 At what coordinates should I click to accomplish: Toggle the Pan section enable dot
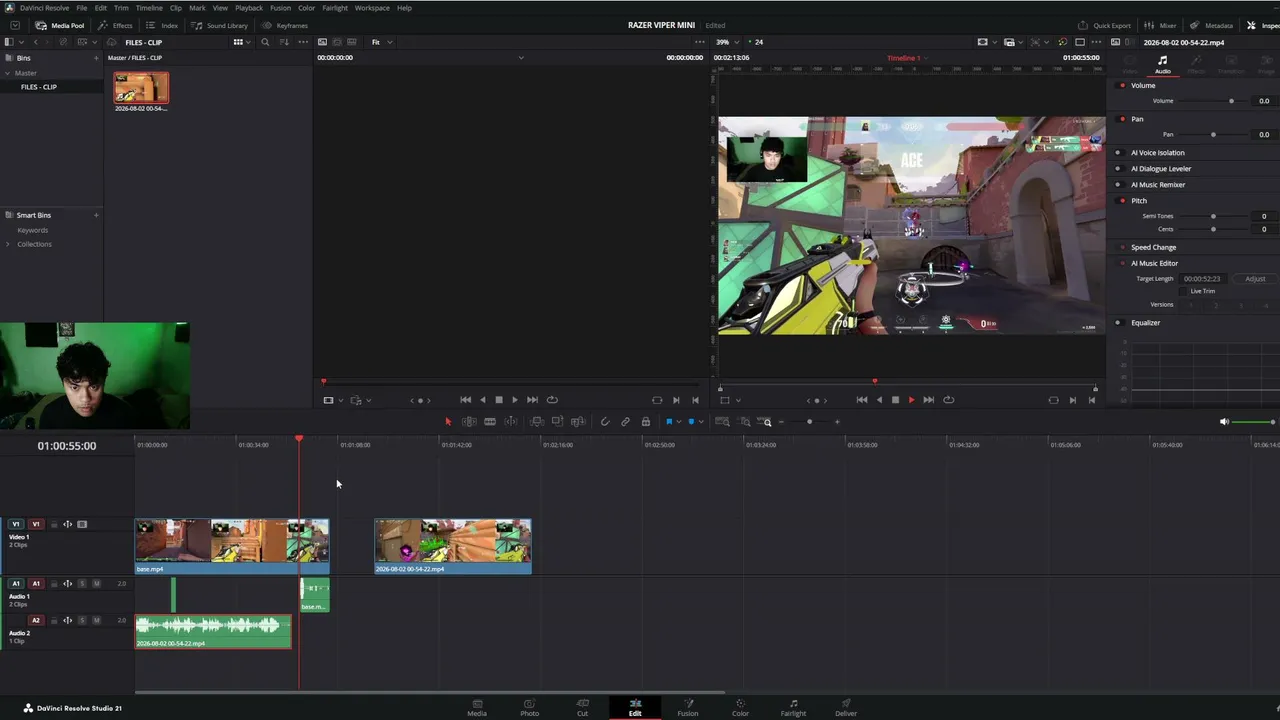click(x=1122, y=119)
